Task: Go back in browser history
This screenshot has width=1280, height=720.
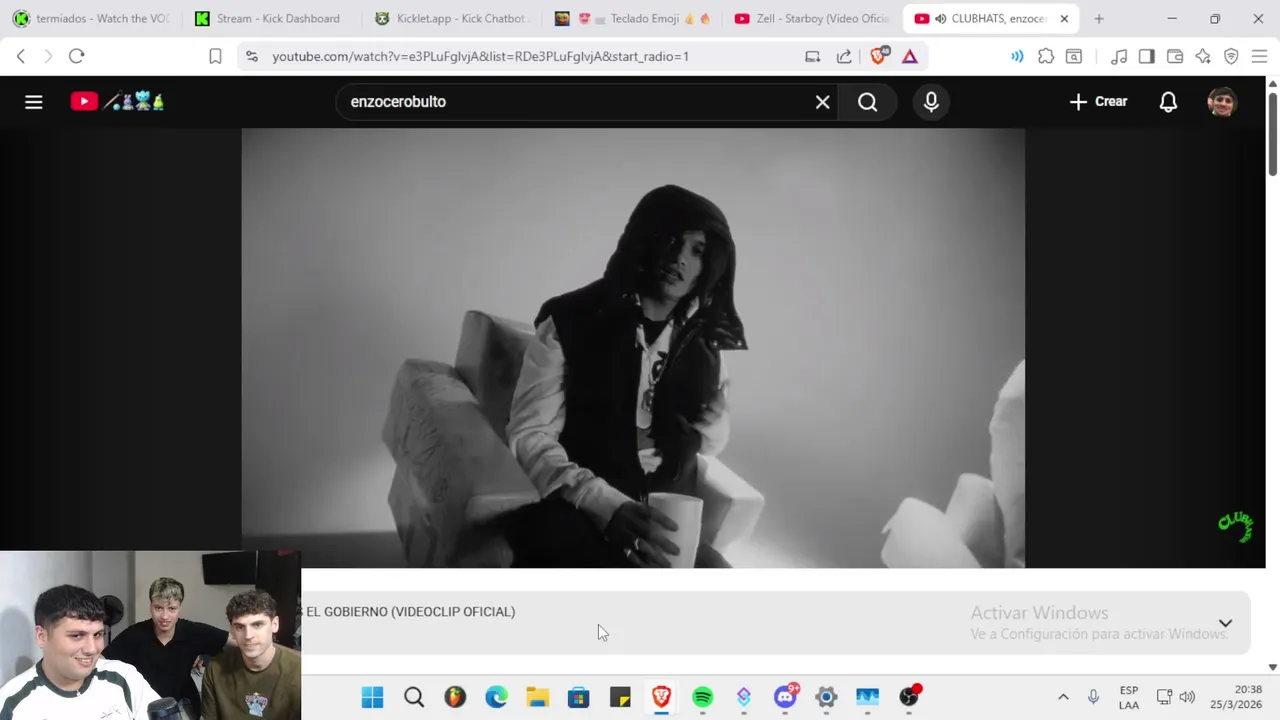Action: click(21, 56)
